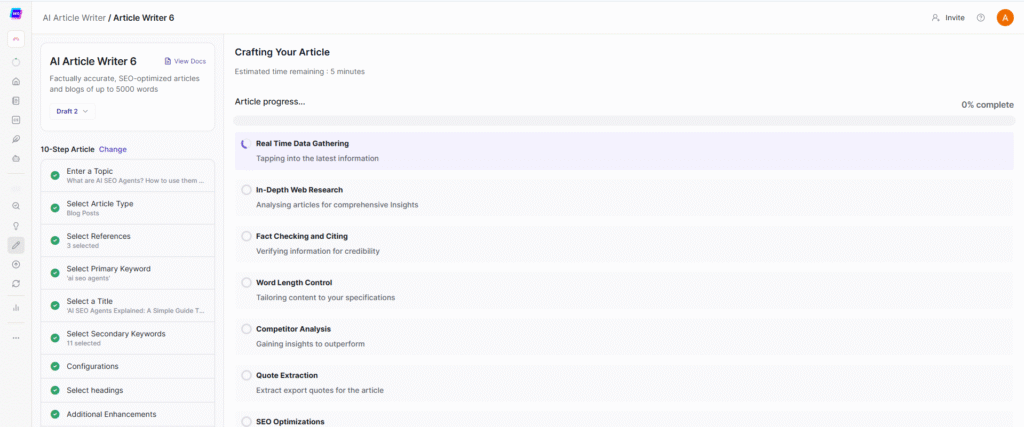Open the Select headings step
The width and height of the screenshot is (1024, 427).
(127, 390)
